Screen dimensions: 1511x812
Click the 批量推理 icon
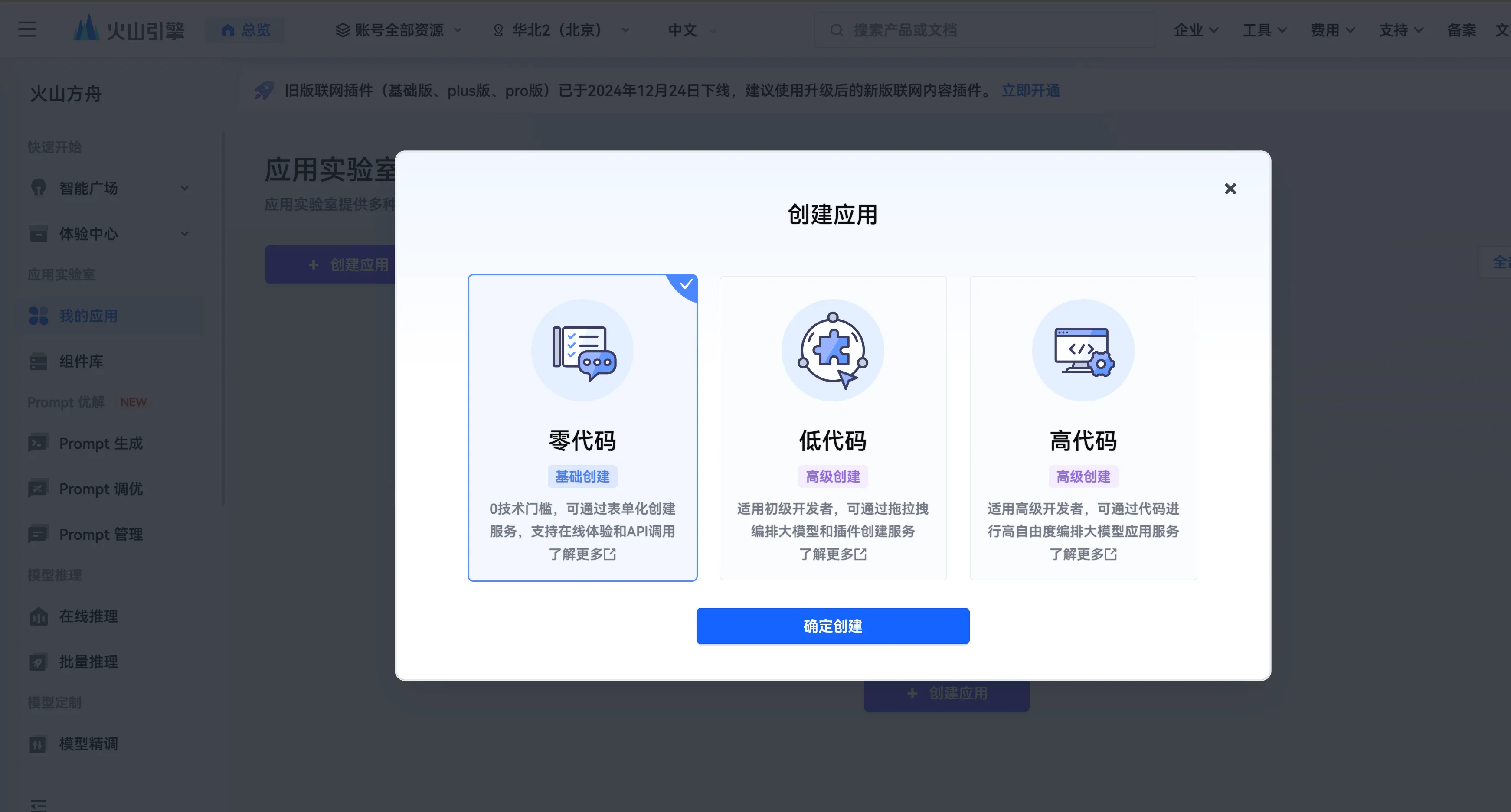(x=39, y=662)
